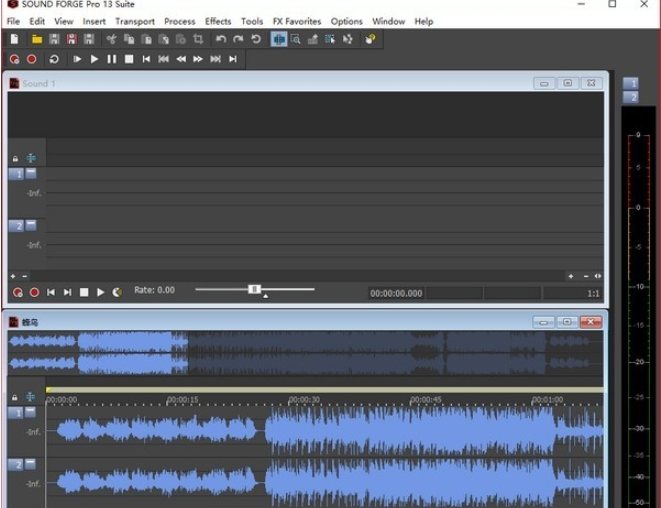Click the 00:00:00.000 time display field
Screen dimensions: 661x508
tap(396, 293)
